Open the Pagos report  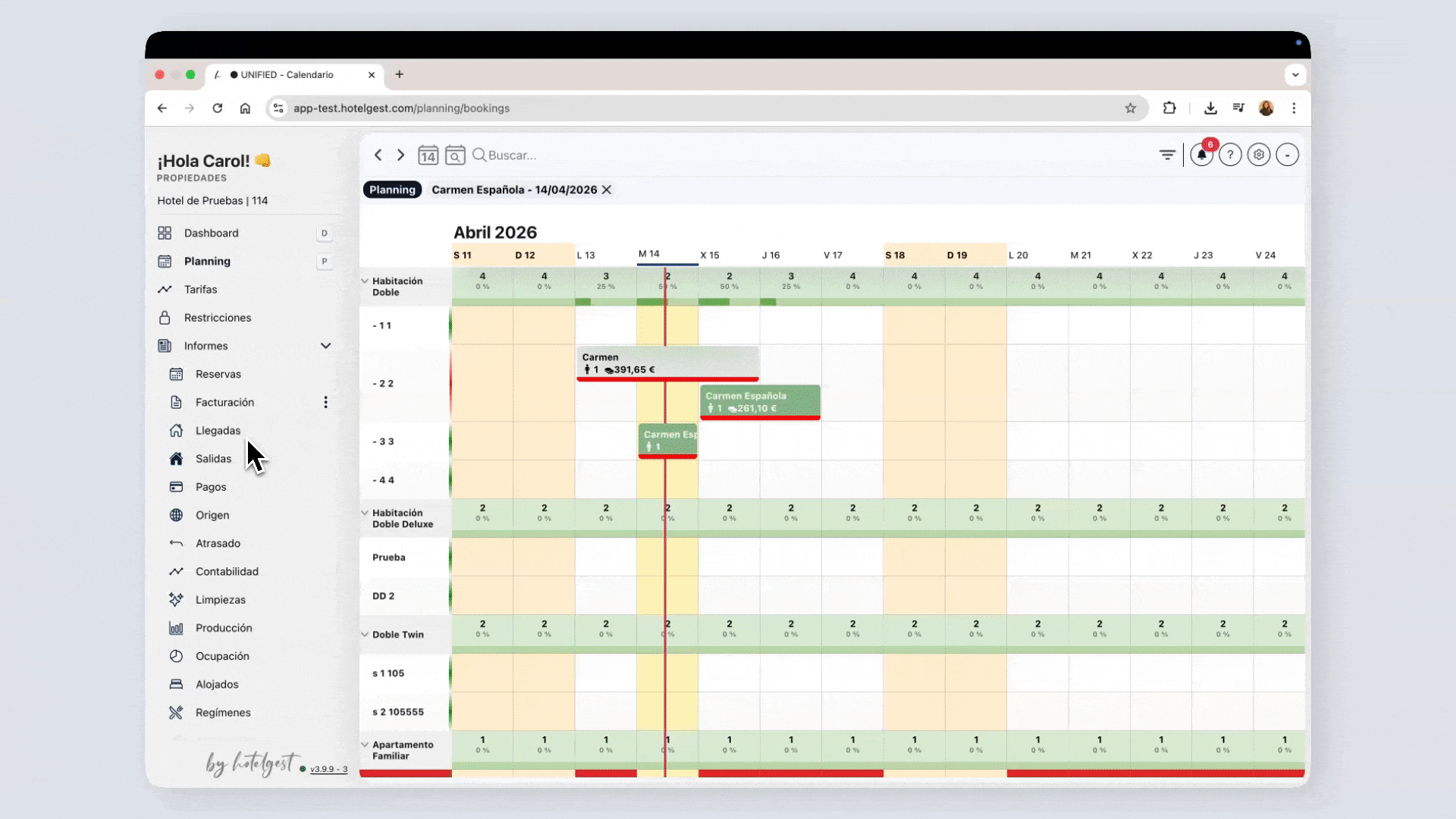tap(211, 487)
